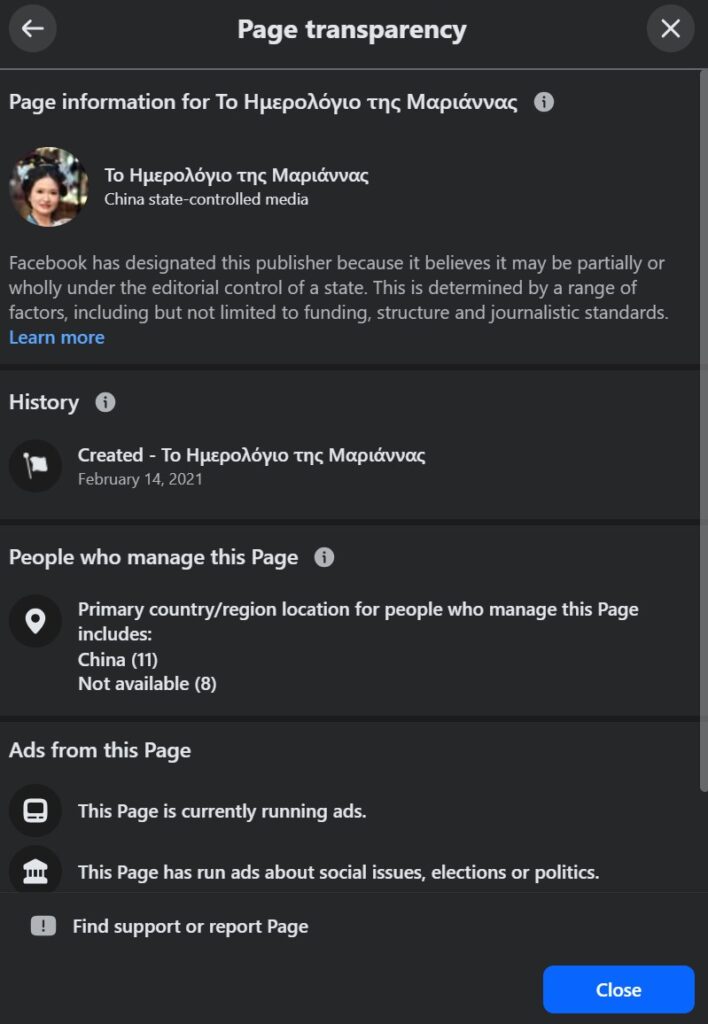This screenshot has width=708, height=1024.
Task: Click the info icon beside History
Action: pyautogui.click(x=105, y=402)
